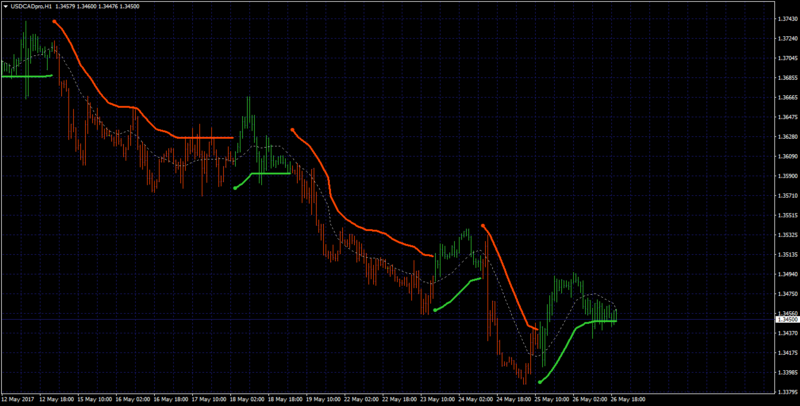Select the 18 May 02:00 time label

pyautogui.click(x=246, y=397)
